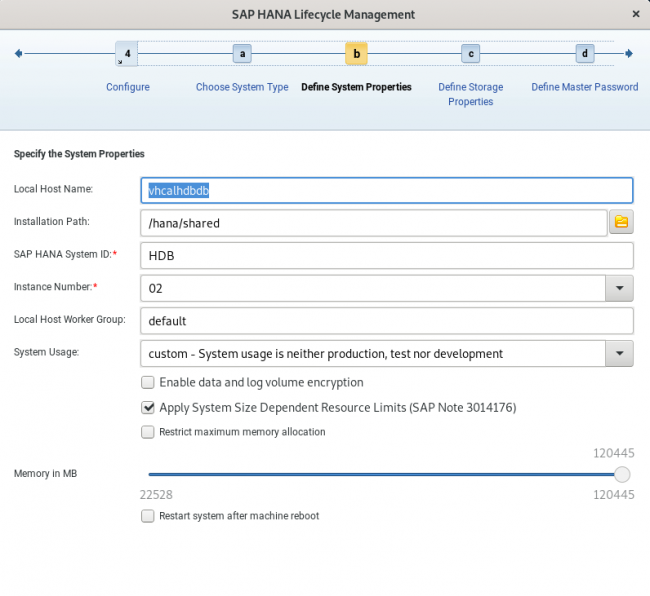The width and height of the screenshot is (650, 596).
Task: Click the Local Host Worker Group label
Action: (x=70, y=320)
